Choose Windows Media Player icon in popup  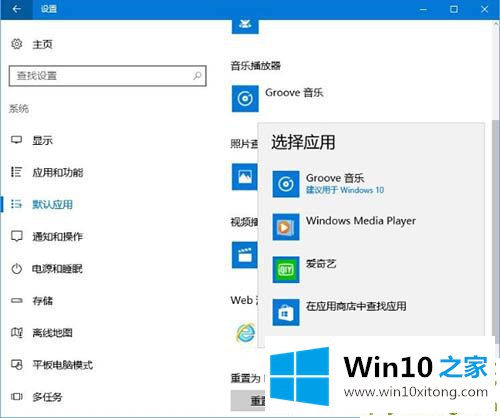286,227
